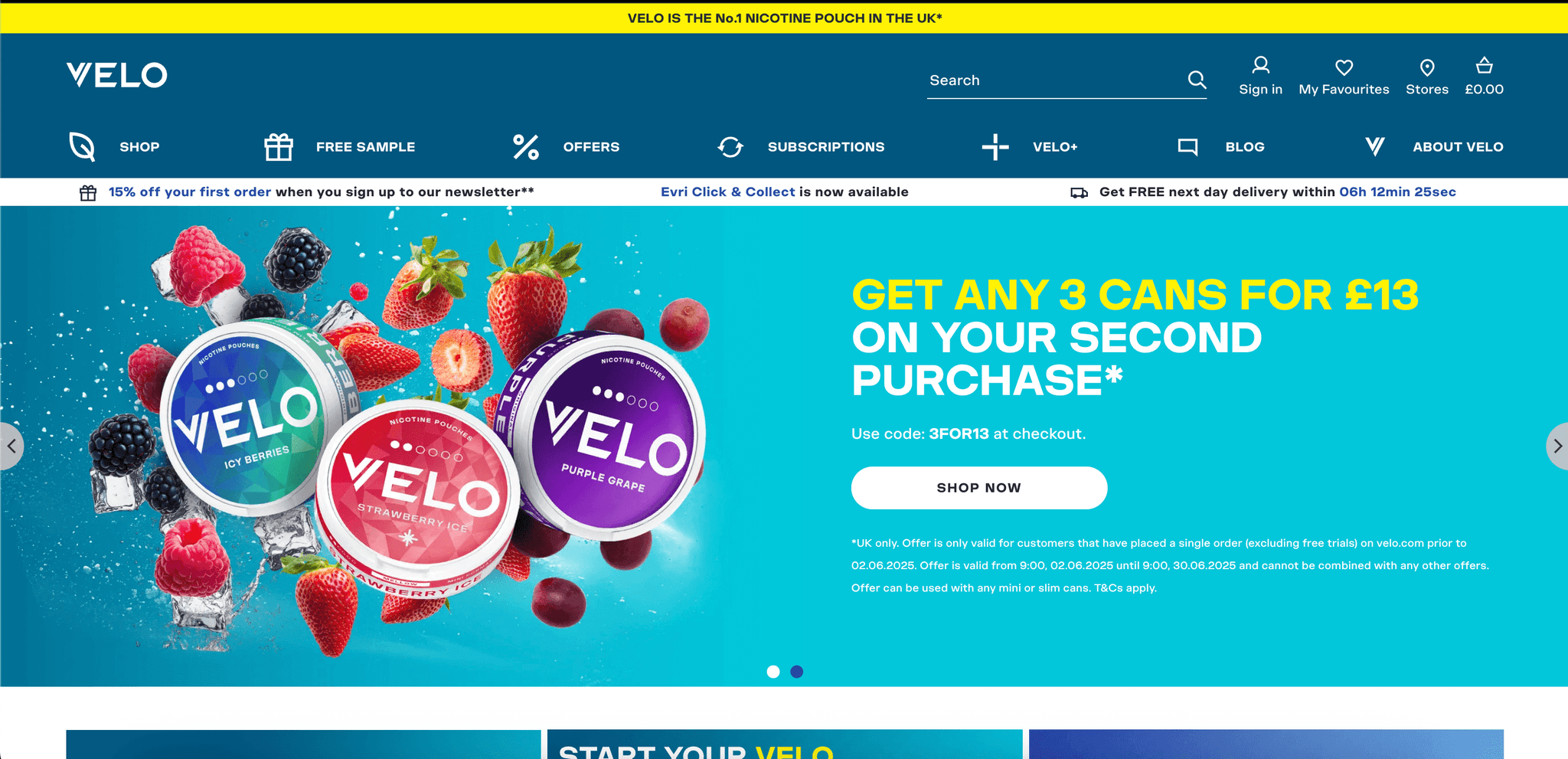This screenshot has height=759, width=1568.
Task: Follow the 15% off first order link
Action: pyautogui.click(x=190, y=191)
